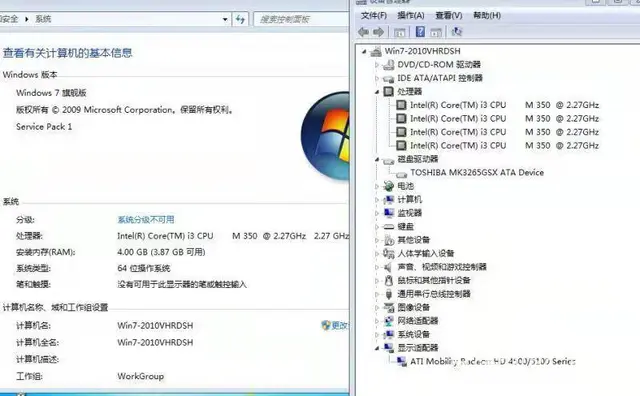Expand the IDE ATA/ATAPI 控制器 node
The image size is (640, 396).
pos(377,78)
